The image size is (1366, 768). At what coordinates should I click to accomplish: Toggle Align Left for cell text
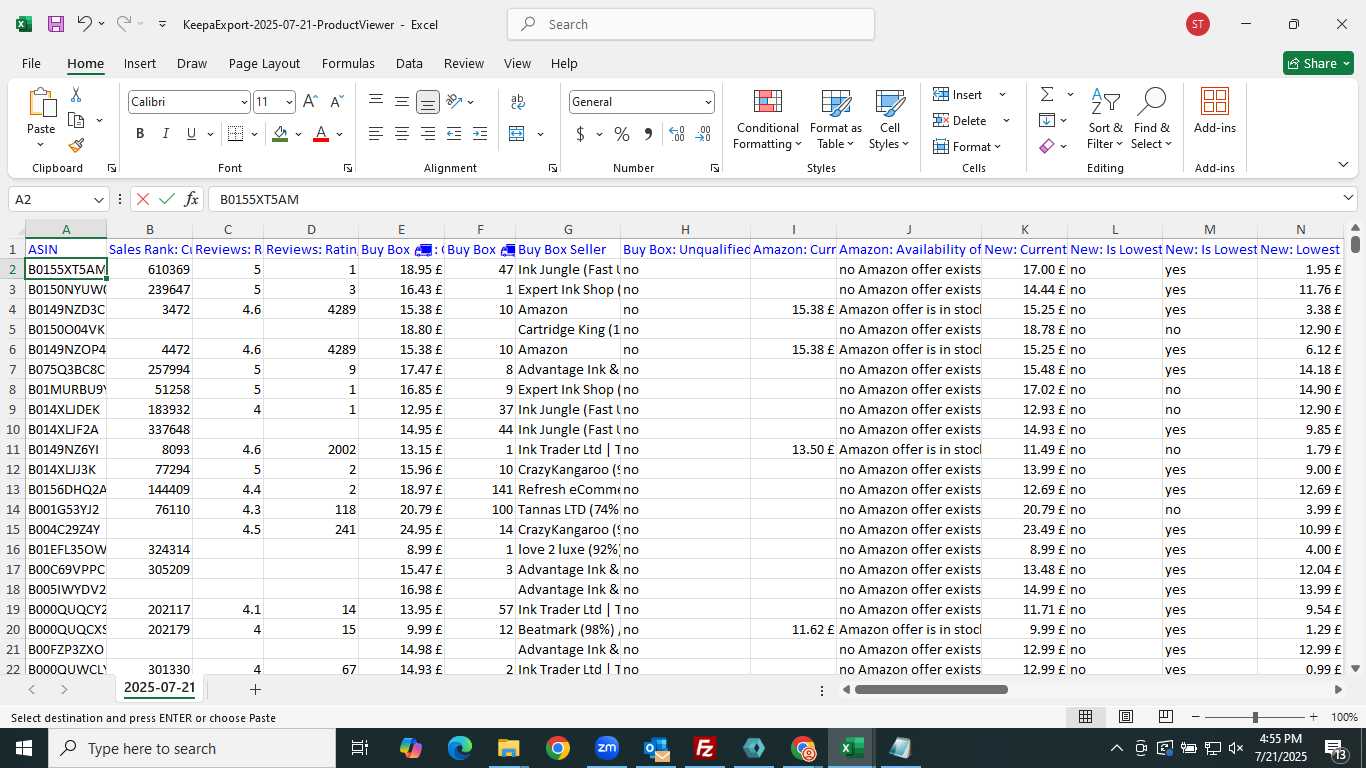click(x=376, y=134)
